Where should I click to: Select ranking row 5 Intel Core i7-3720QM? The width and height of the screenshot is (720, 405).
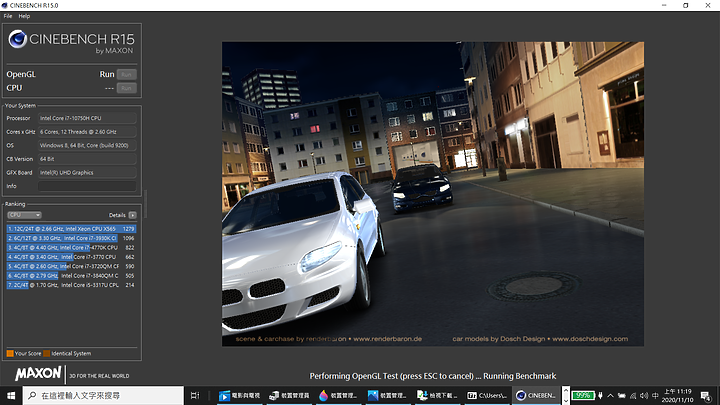pyautogui.click(x=71, y=266)
